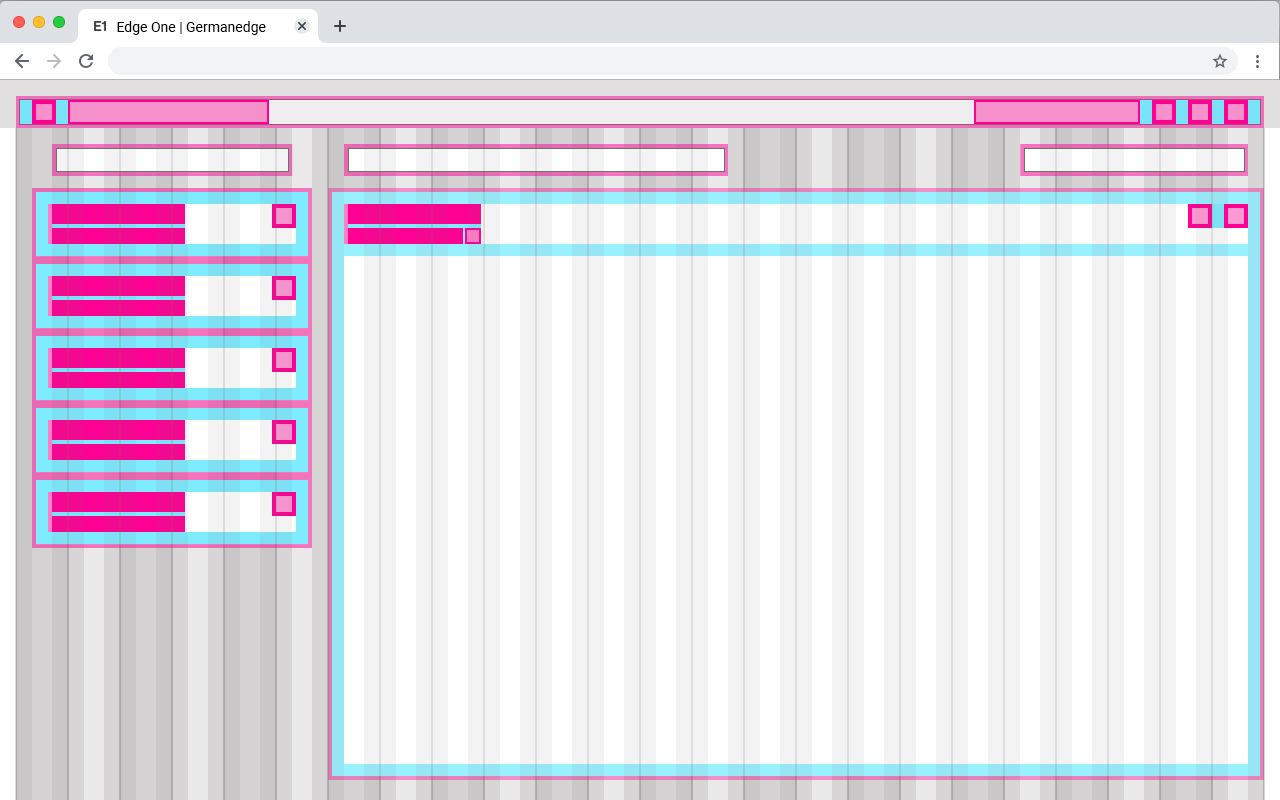Viewport: 1280px width, 800px height.
Task: Select the Edge One | Germanedge browser tab
Action: 191,27
